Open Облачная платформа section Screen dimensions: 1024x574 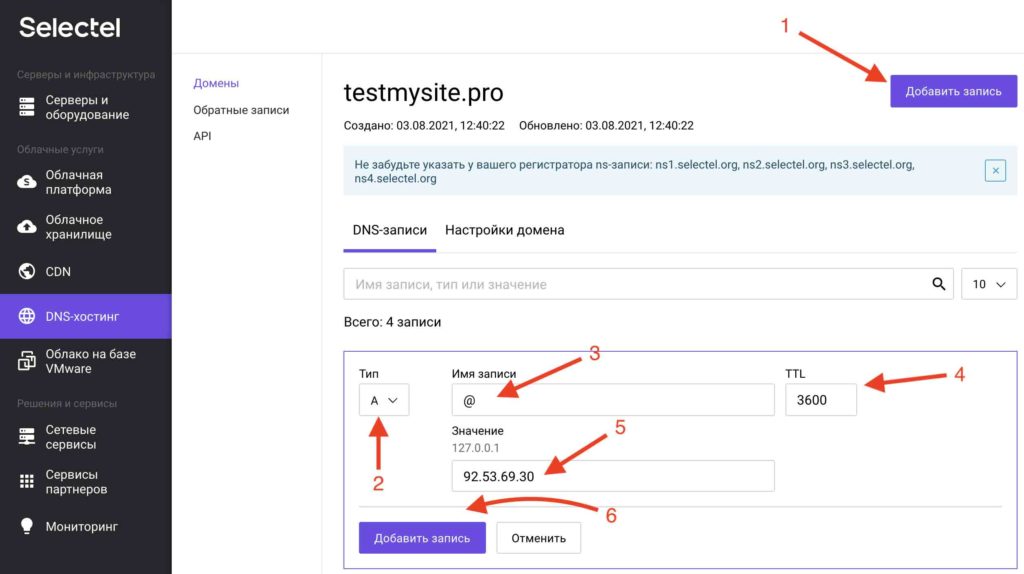click(86, 182)
